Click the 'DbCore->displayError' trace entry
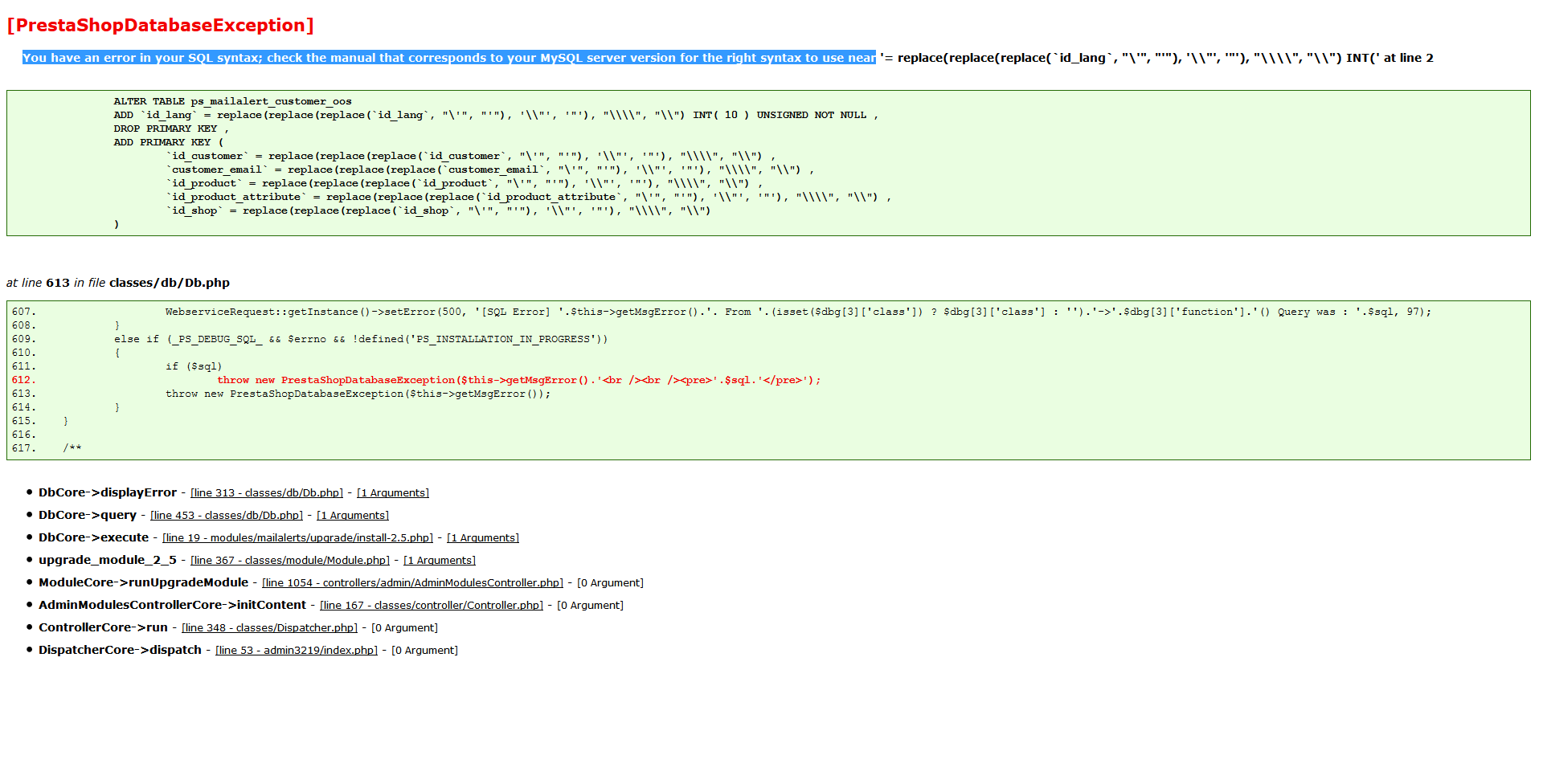The width and height of the screenshot is (1543, 784). (x=108, y=492)
